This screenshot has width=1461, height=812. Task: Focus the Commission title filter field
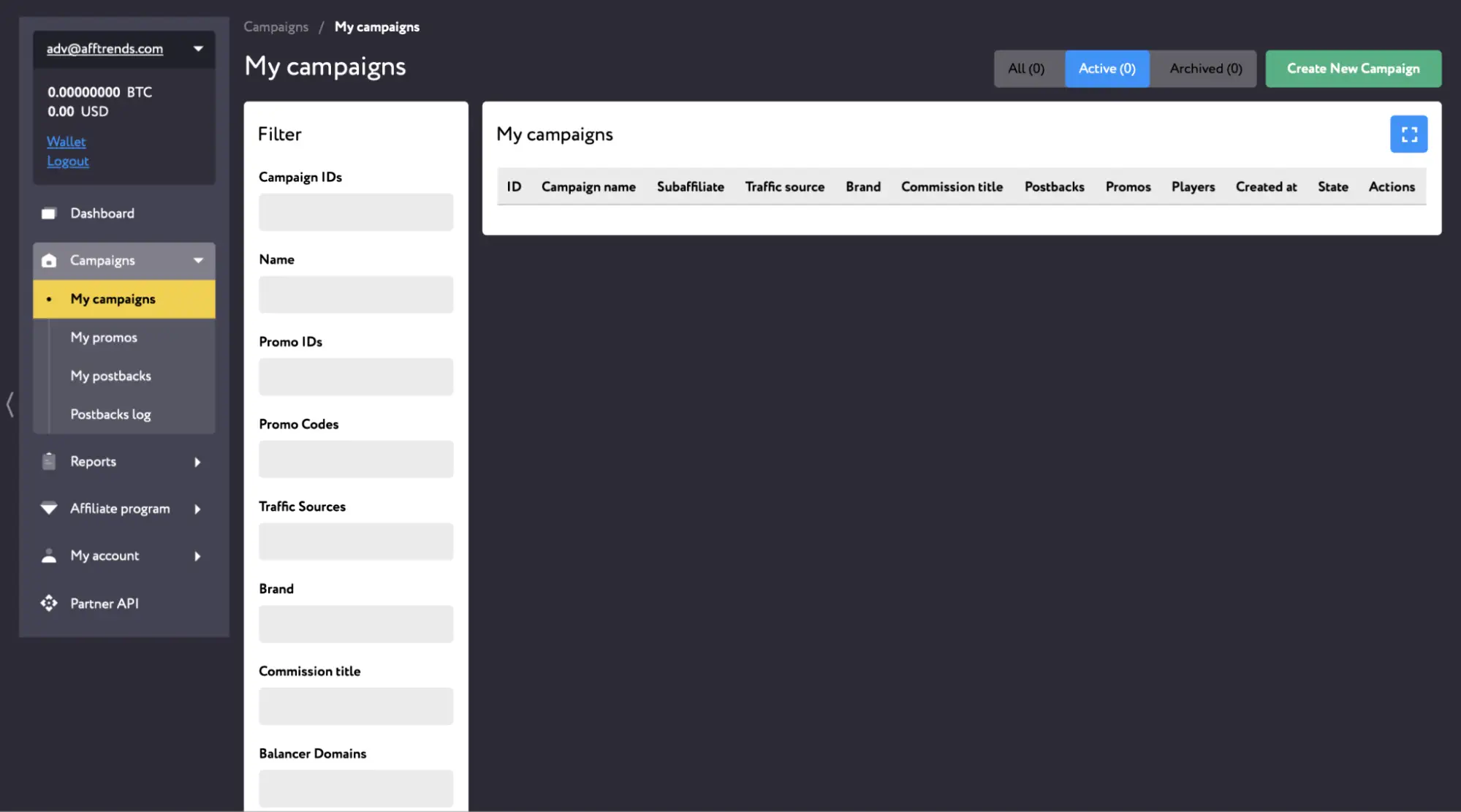356,706
